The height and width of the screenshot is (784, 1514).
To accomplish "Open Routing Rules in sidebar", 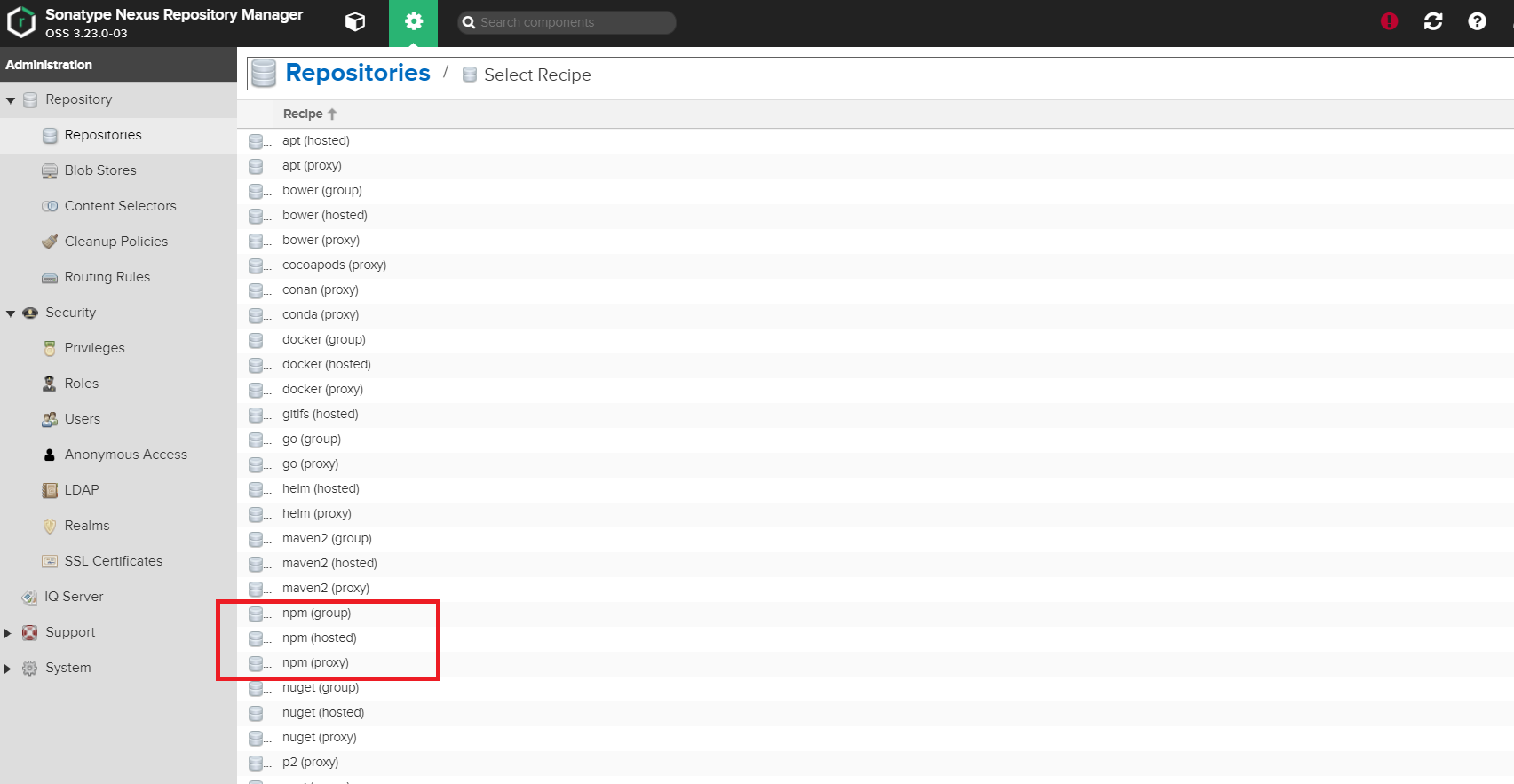I will (x=107, y=277).
